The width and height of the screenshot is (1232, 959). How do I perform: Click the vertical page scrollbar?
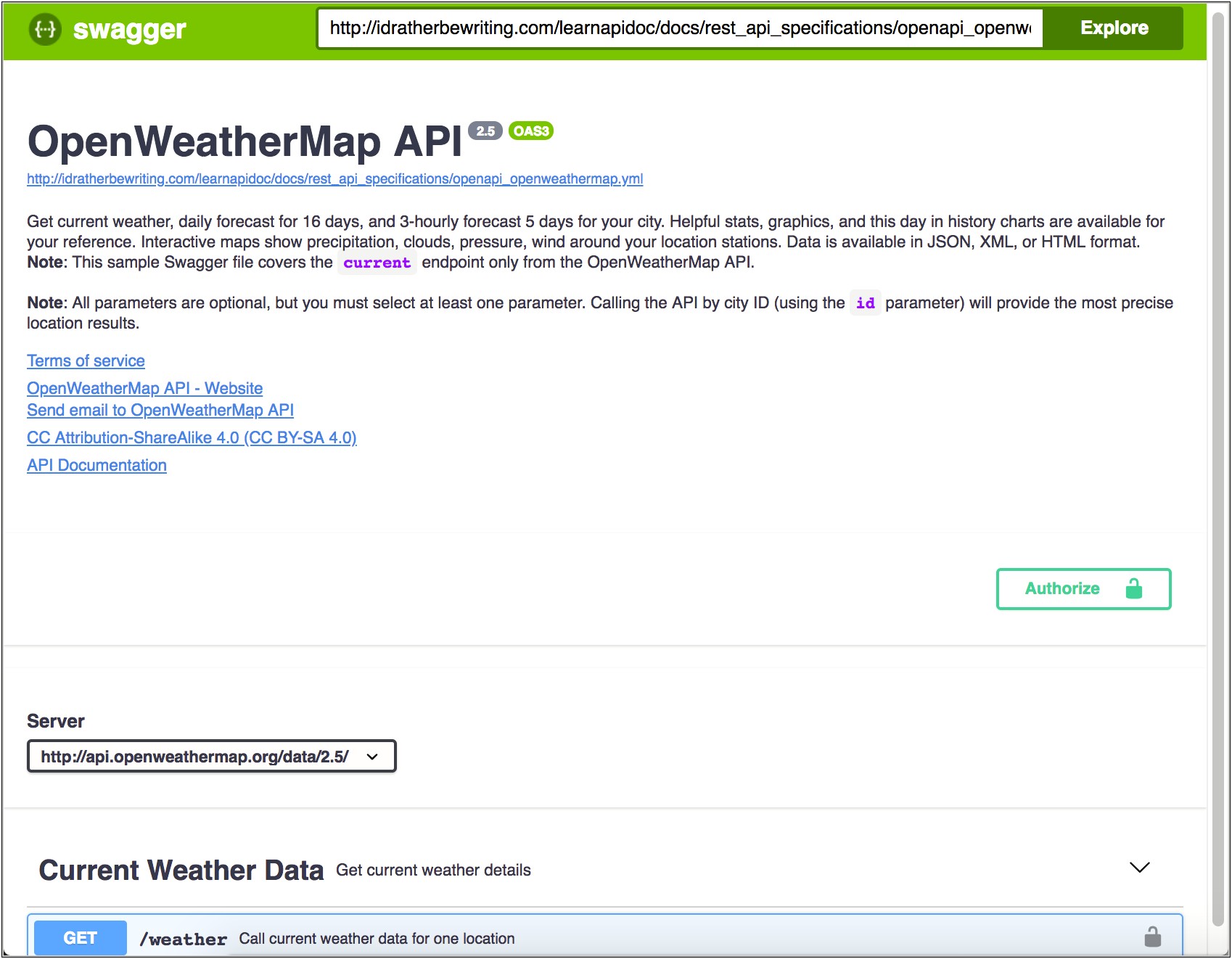(1218, 468)
